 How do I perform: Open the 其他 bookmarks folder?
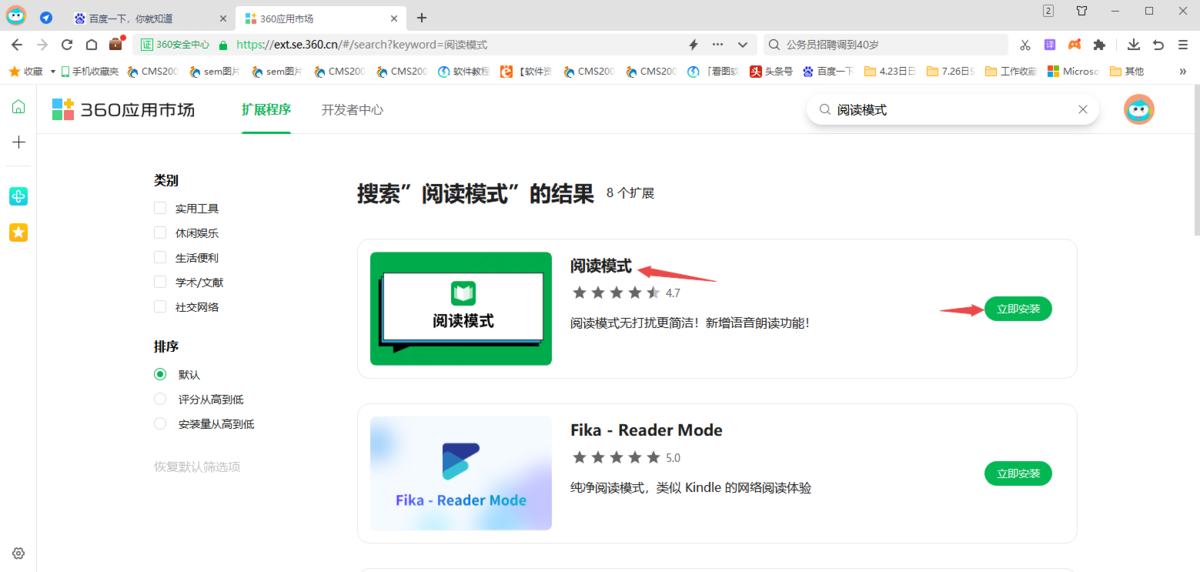[x=1126, y=71]
